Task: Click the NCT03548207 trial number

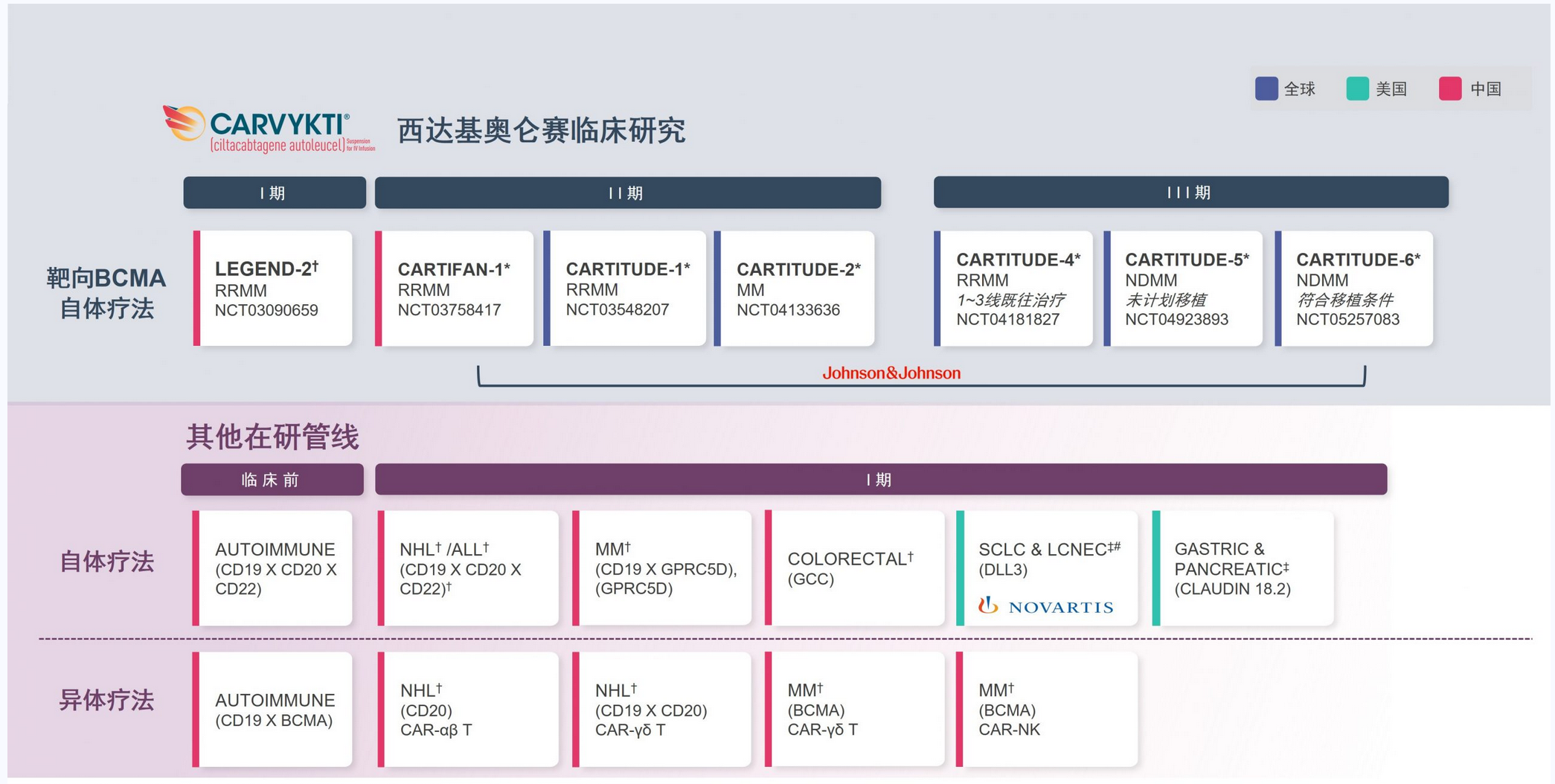Action: [618, 309]
